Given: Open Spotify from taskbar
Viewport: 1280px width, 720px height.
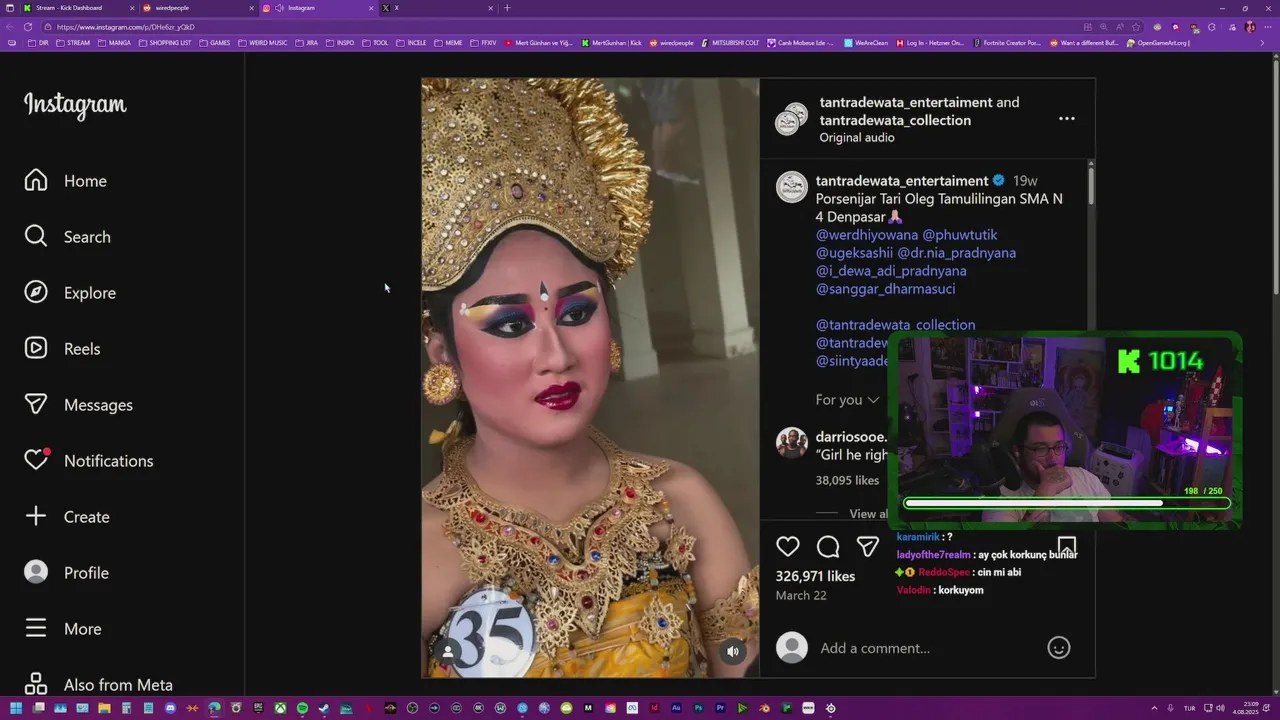Looking at the screenshot, I should (302, 708).
